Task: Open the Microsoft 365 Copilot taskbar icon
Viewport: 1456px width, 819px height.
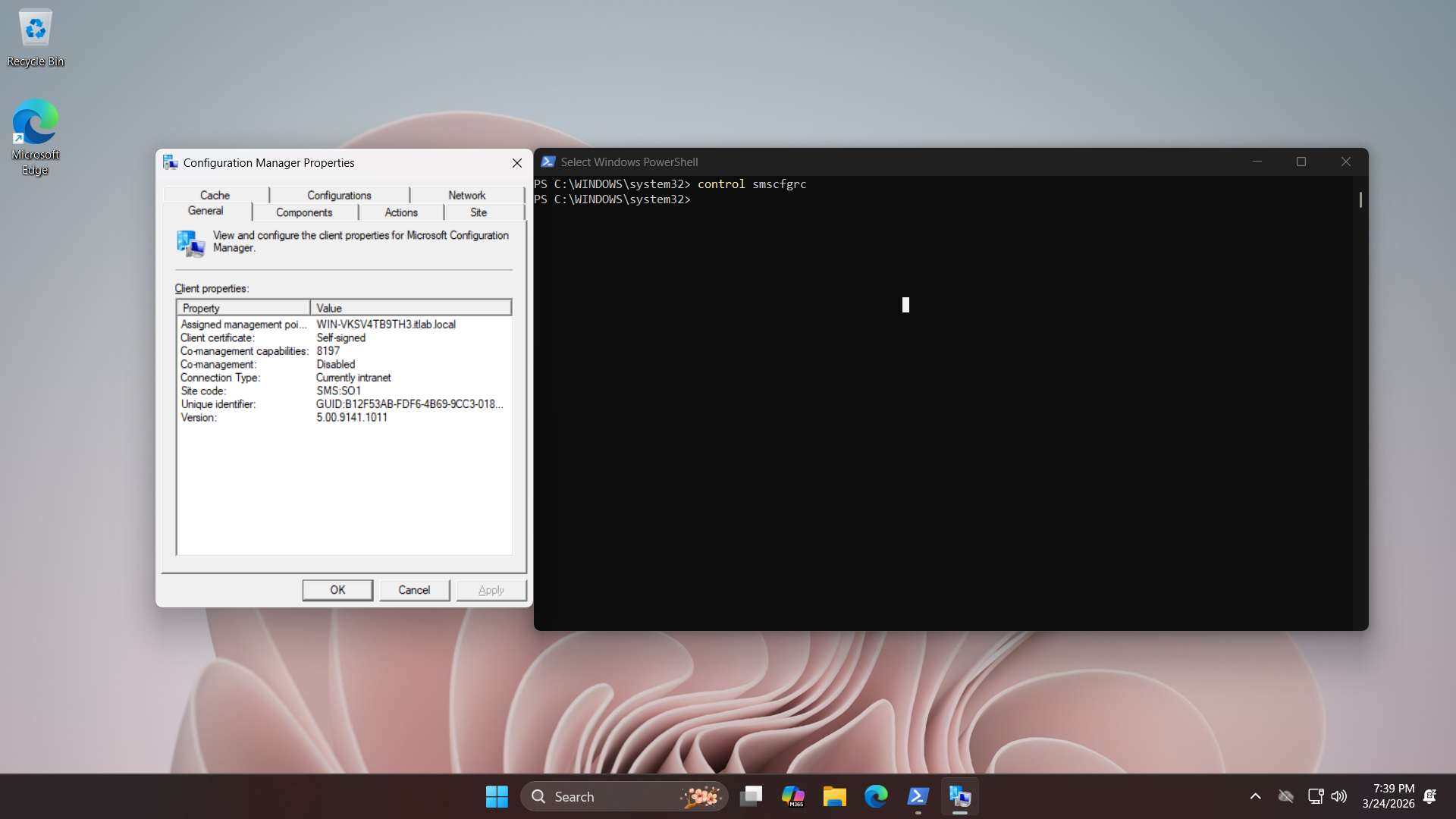Action: coord(792,796)
